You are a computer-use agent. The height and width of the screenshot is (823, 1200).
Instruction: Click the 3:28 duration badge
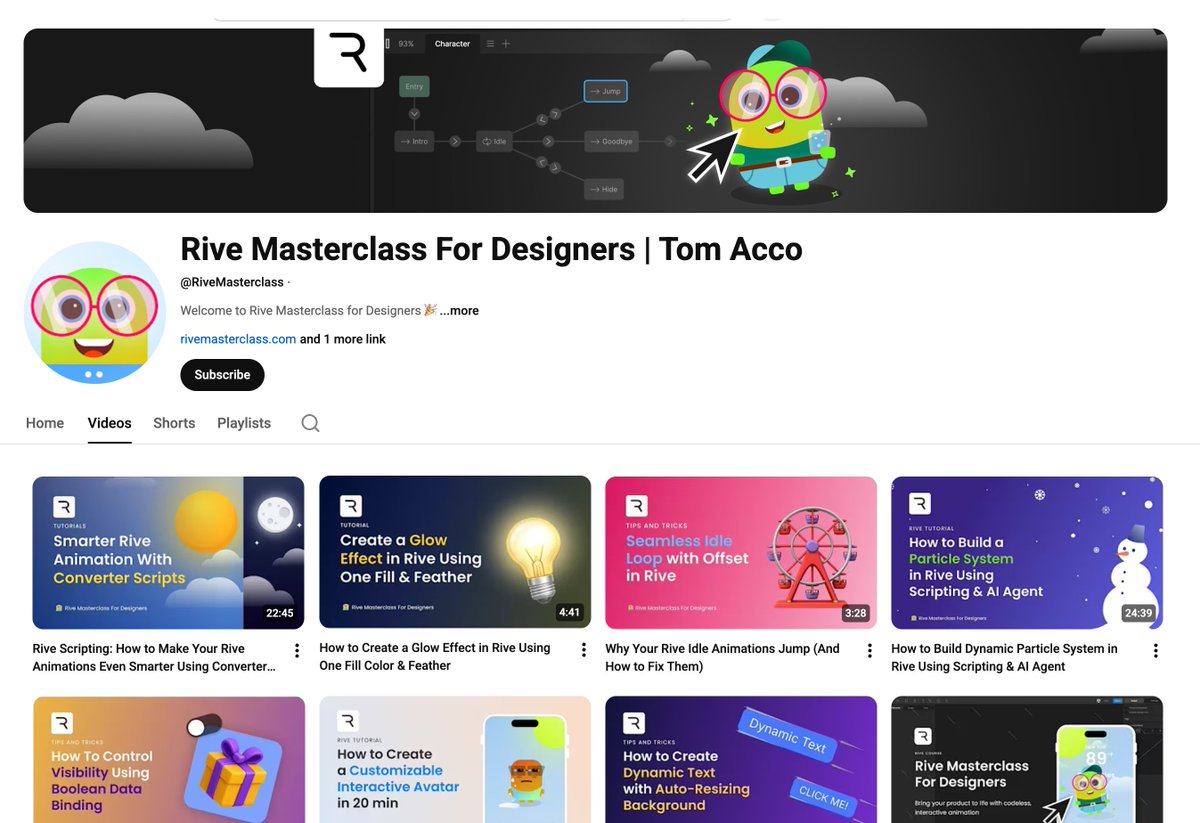click(x=855, y=613)
